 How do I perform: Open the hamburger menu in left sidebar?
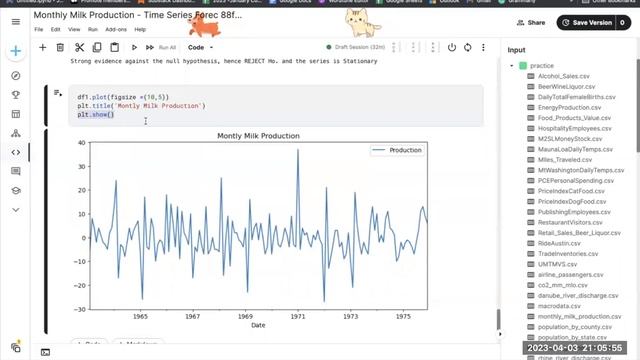coord(16,22)
